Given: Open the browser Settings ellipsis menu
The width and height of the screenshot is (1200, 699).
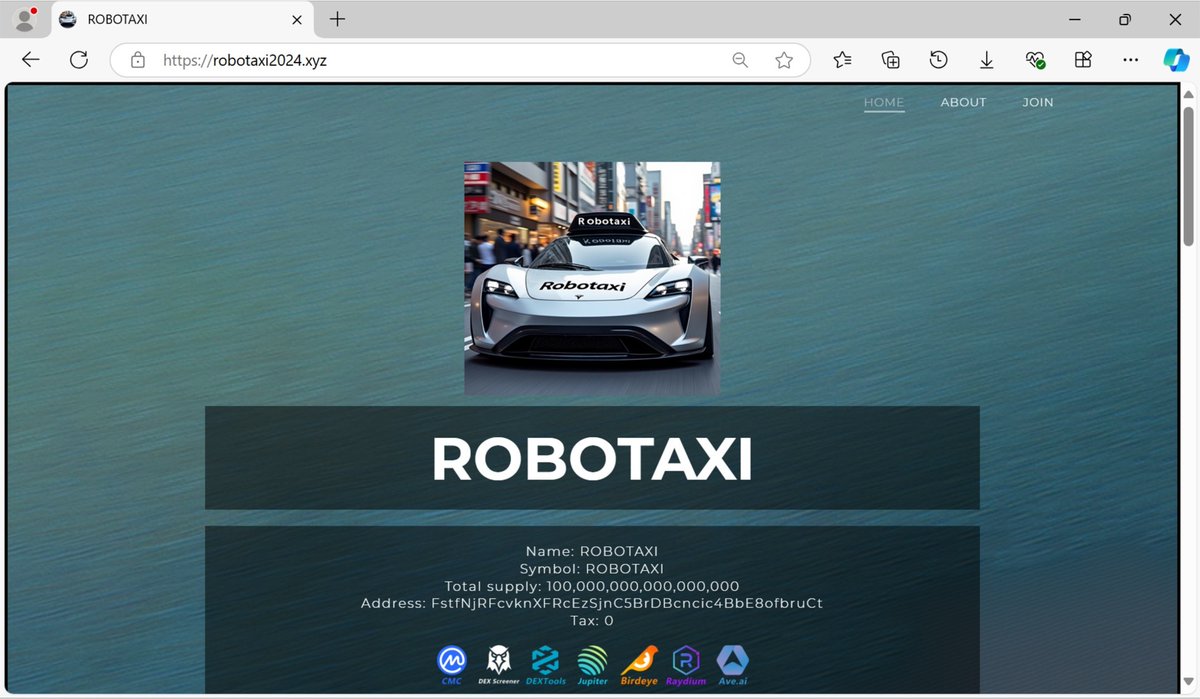Looking at the screenshot, I should [x=1130, y=60].
